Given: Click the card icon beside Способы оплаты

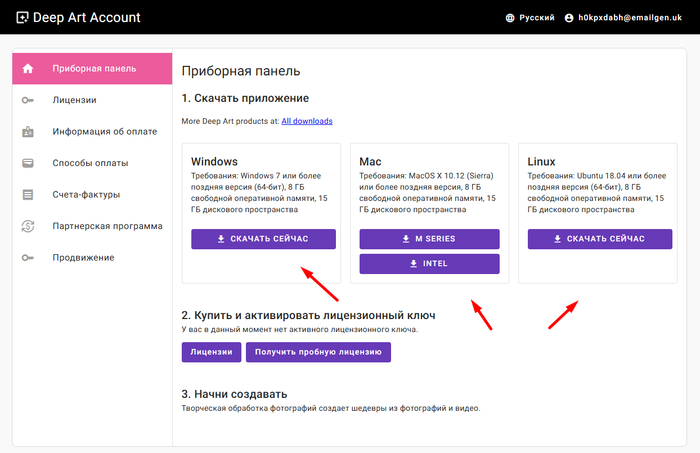Looking at the screenshot, I should click(28, 163).
